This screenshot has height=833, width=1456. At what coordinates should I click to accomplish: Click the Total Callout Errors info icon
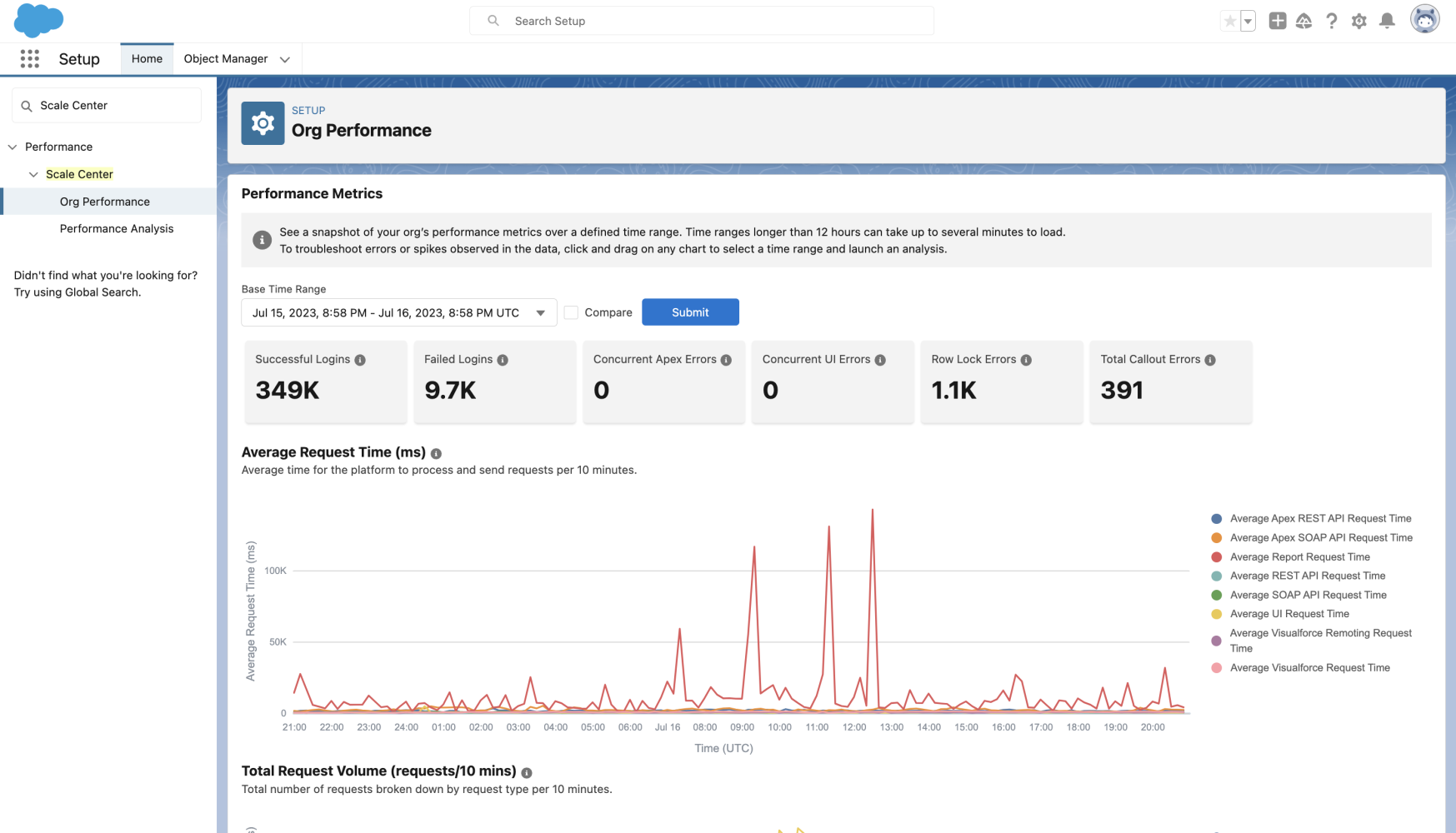click(1210, 360)
